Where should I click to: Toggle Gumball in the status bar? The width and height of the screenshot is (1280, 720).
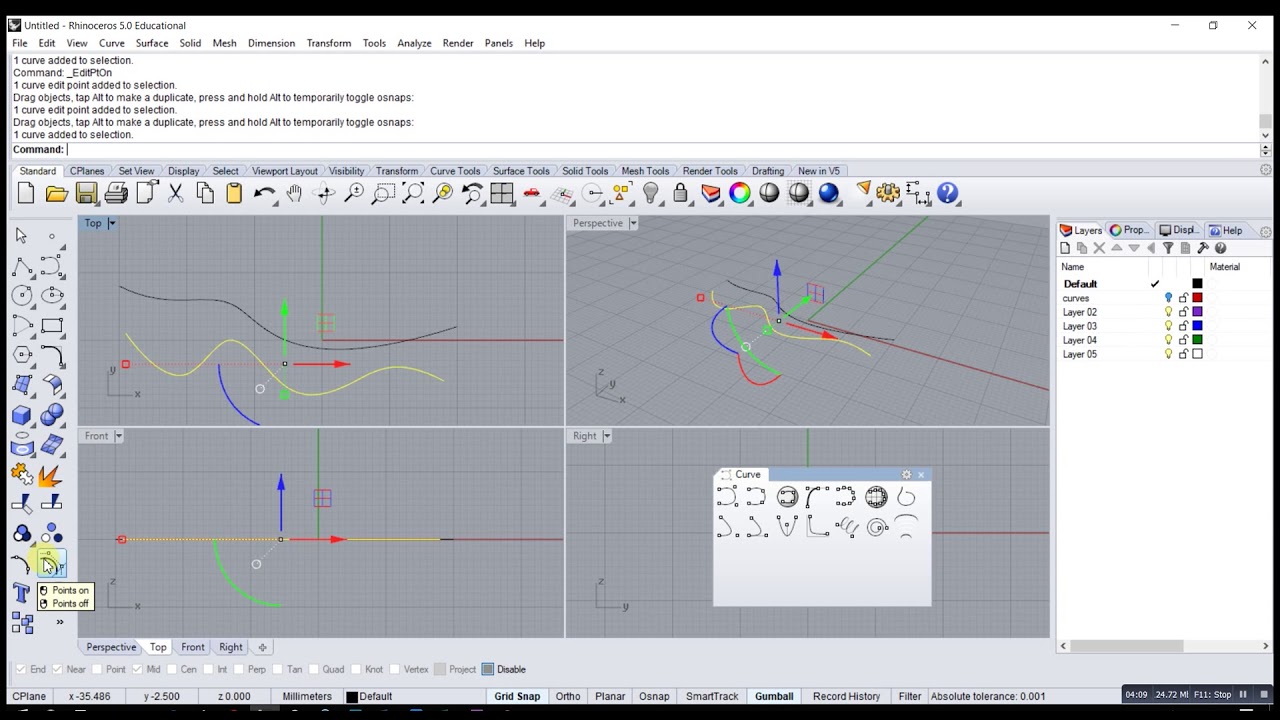774,696
